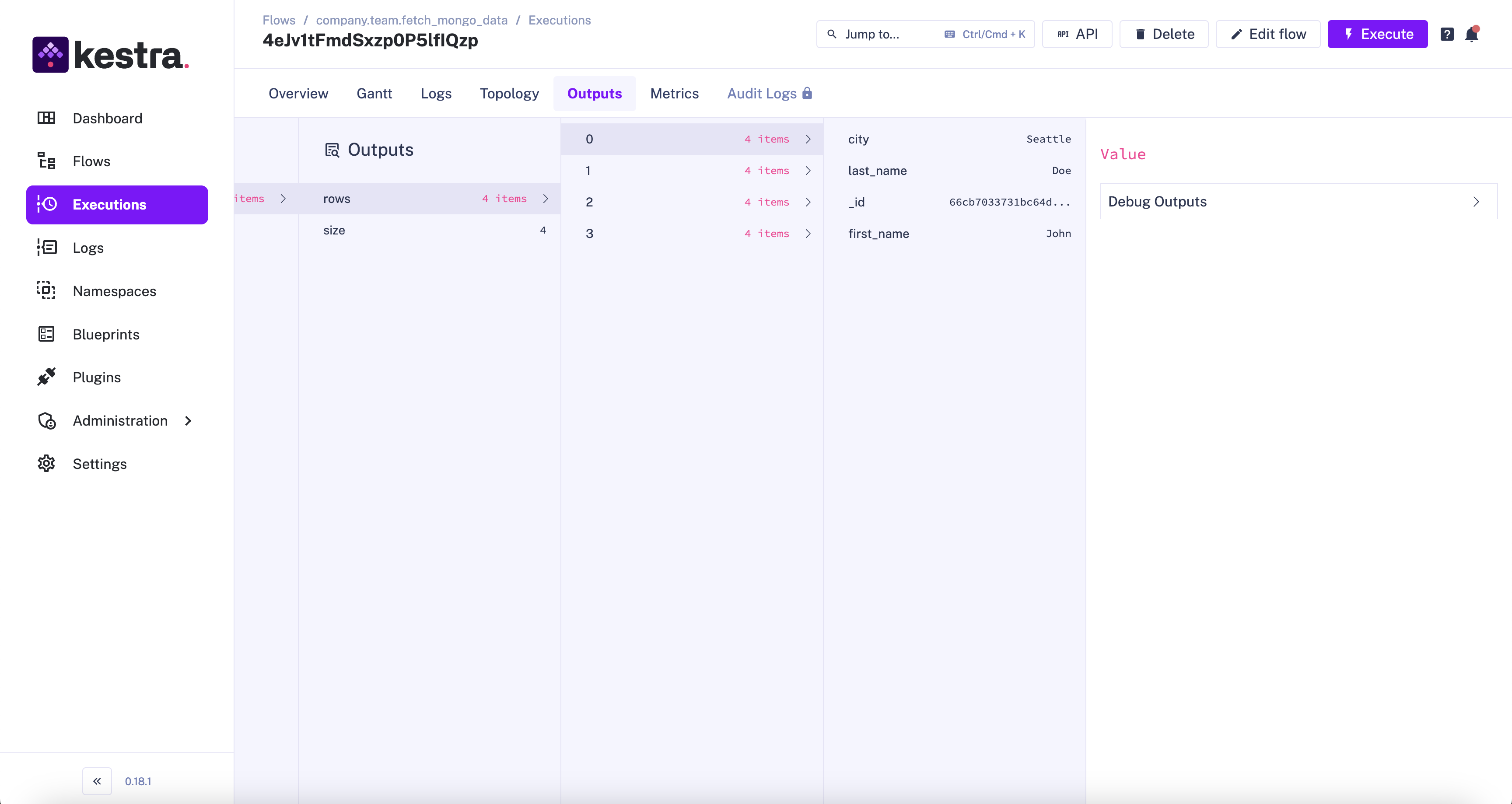The width and height of the screenshot is (1512, 804).
Task: Open Plugins sidebar item
Action: coord(96,378)
